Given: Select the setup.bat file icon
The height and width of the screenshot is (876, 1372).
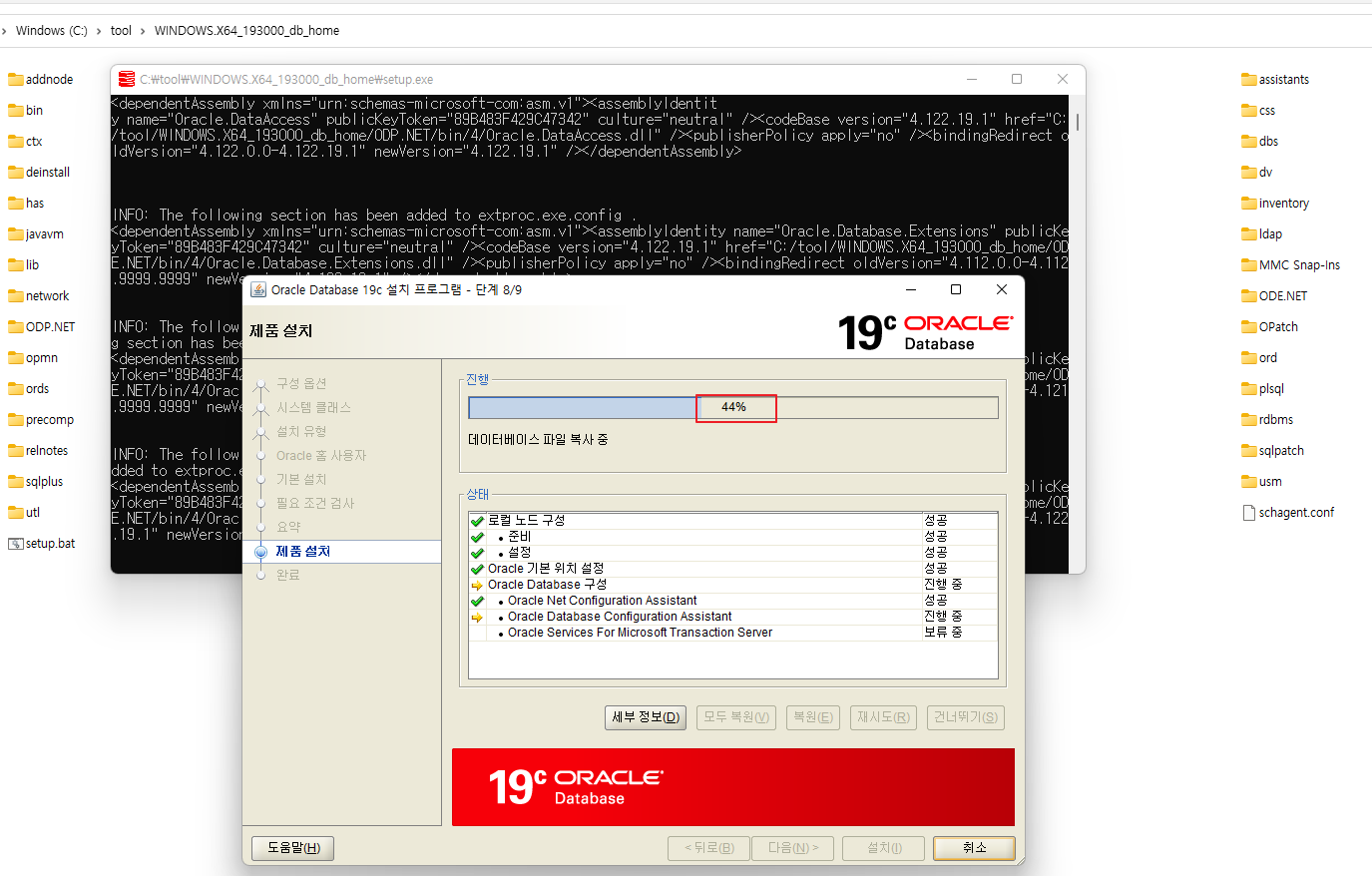Looking at the screenshot, I should 16,544.
